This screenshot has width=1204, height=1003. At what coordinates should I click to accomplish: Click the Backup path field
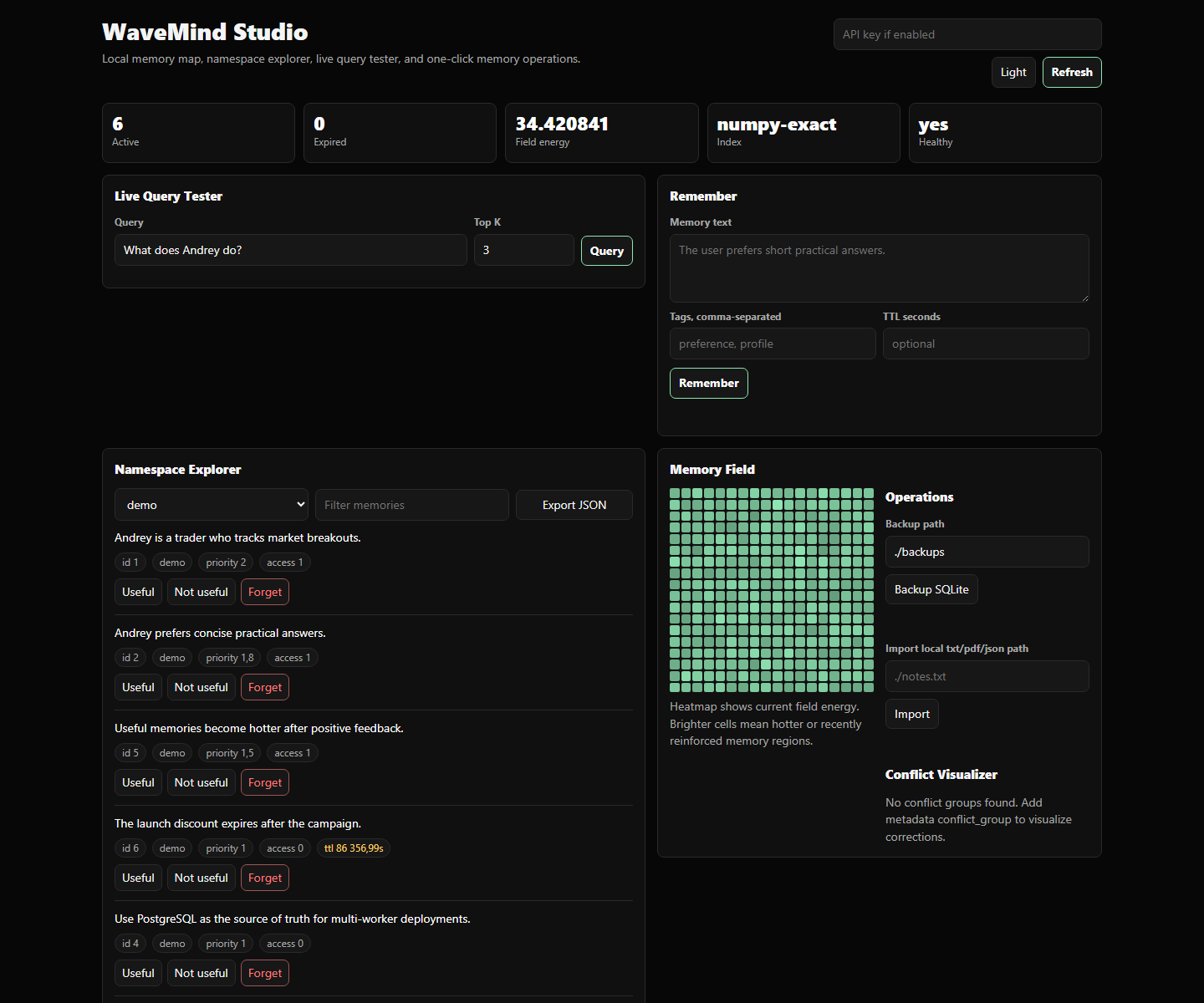(987, 552)
